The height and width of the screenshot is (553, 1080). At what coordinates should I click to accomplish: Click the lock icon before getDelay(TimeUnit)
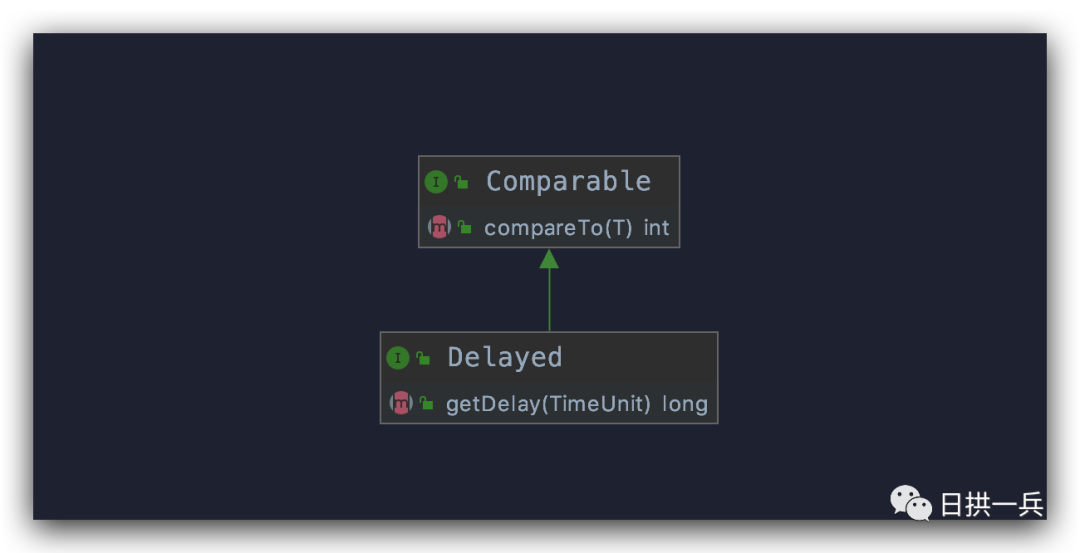(x=427, y=404)
